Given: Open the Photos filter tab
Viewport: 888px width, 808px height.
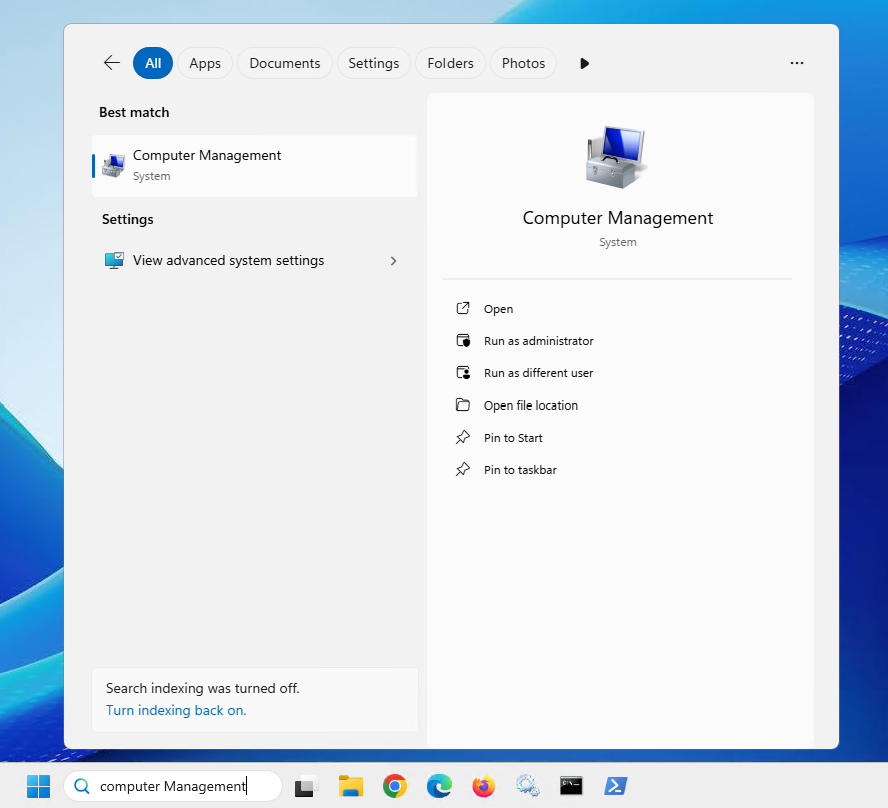Looking at the screenshot, I should click(x=523, y=63).
